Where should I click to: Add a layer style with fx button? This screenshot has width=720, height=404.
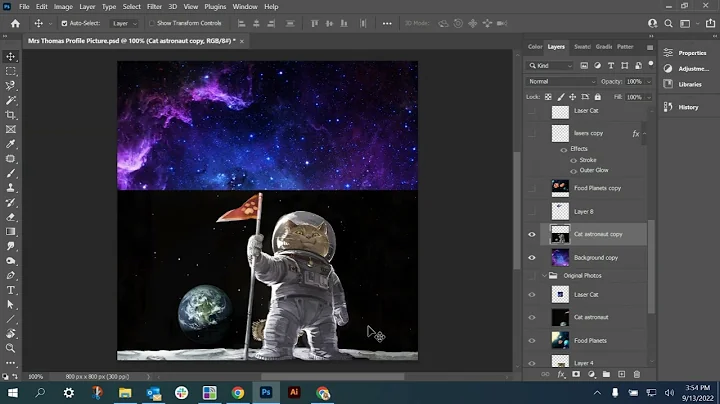pos(561,375)
